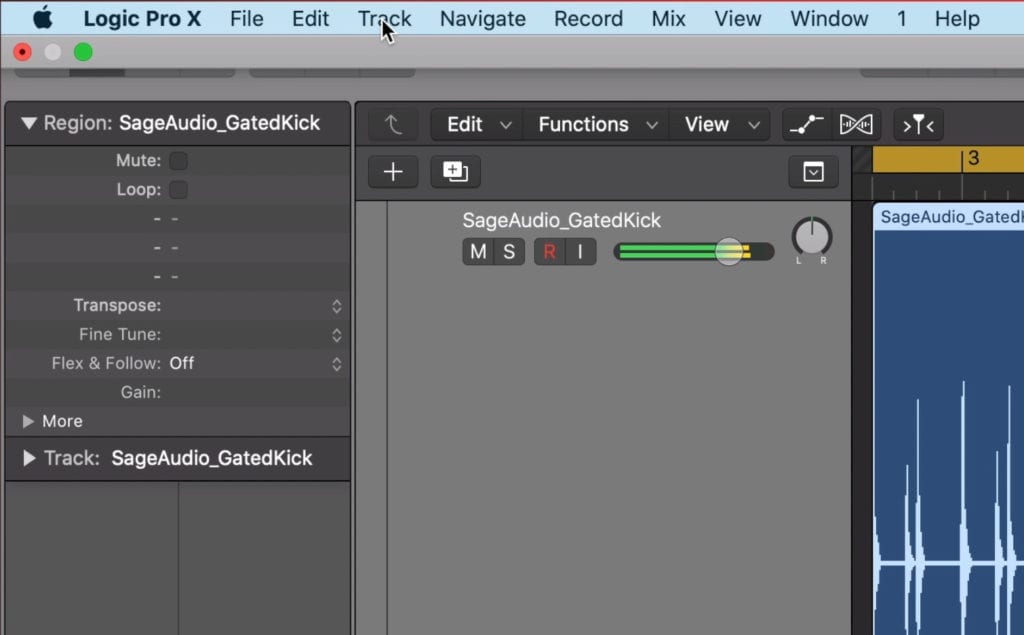The image size is (1024, 635).
Task: Click the Flex & Follow Off value
Action: click(182, 363)
